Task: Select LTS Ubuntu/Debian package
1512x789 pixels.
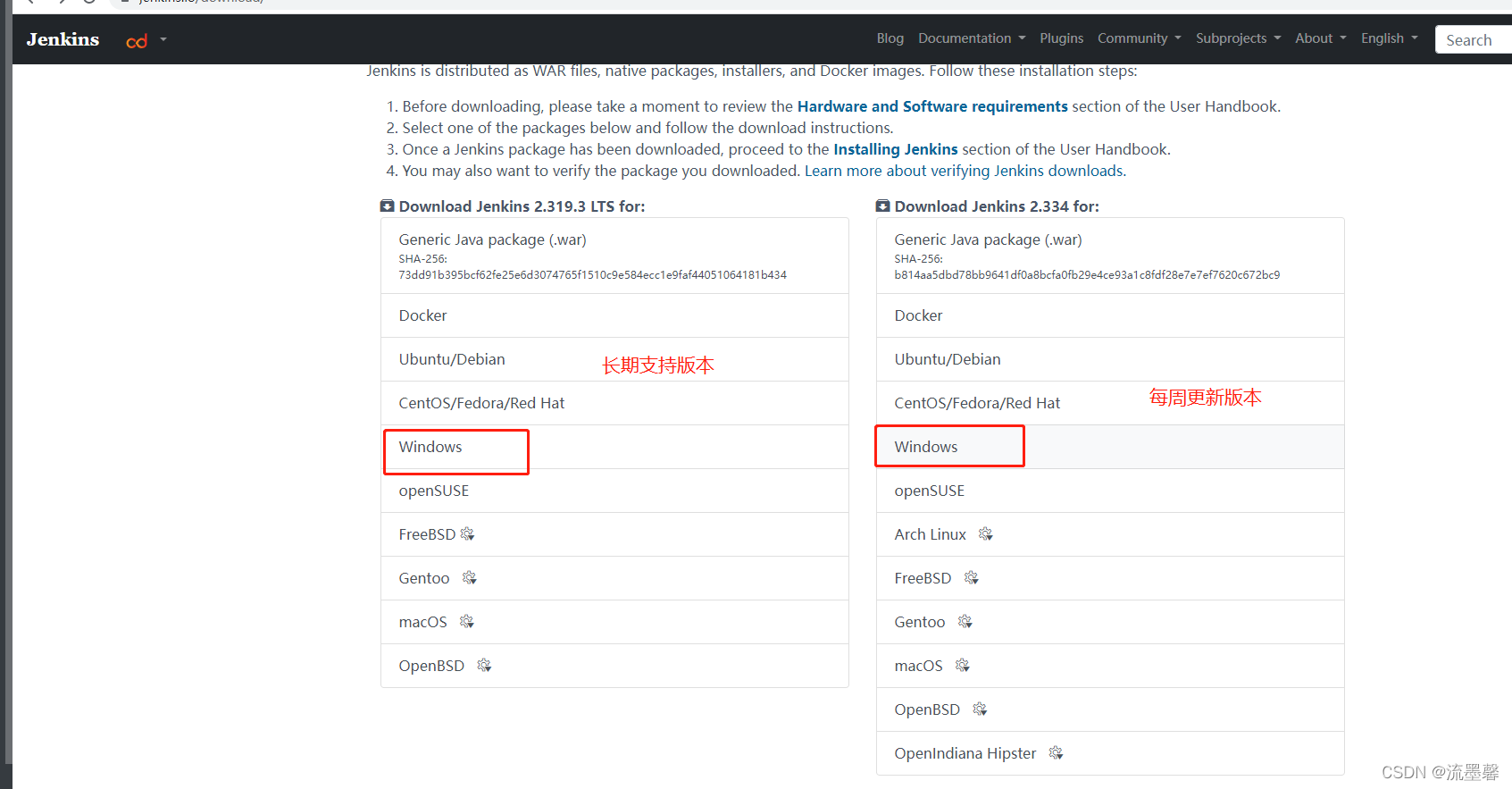Action: click(614, 359)
